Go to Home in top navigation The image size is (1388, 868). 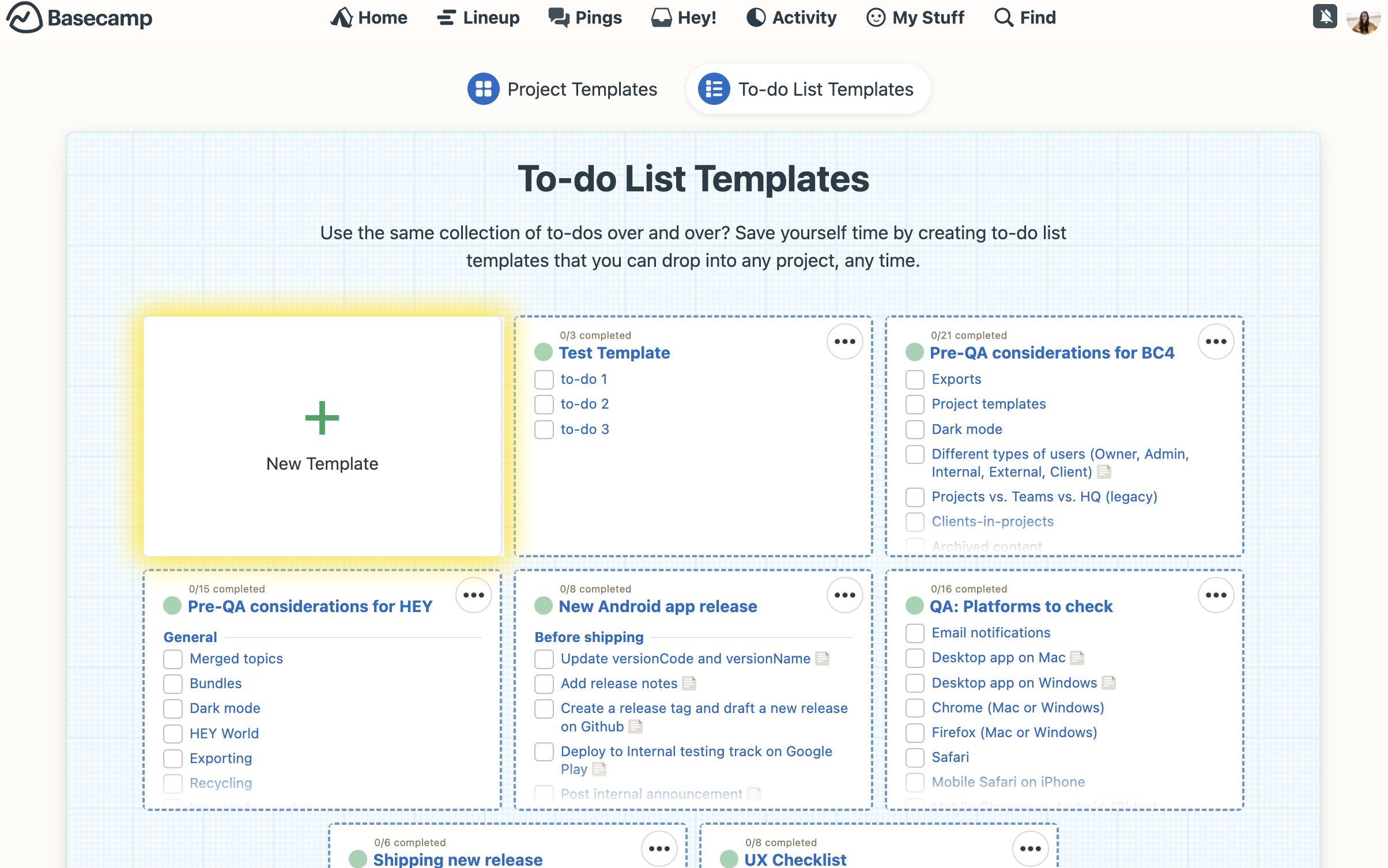368,17
